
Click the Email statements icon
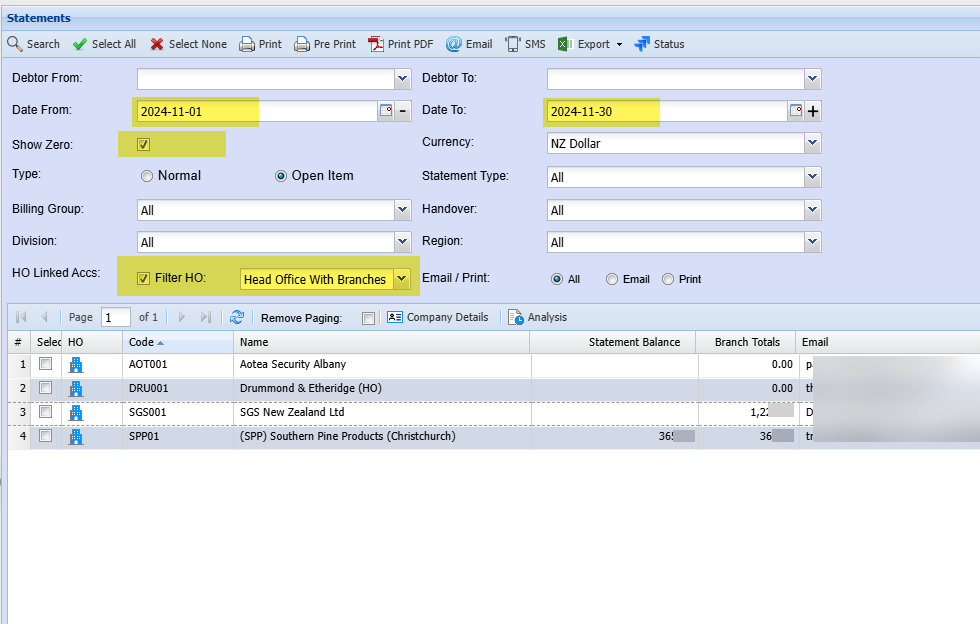tap(453, 44)
